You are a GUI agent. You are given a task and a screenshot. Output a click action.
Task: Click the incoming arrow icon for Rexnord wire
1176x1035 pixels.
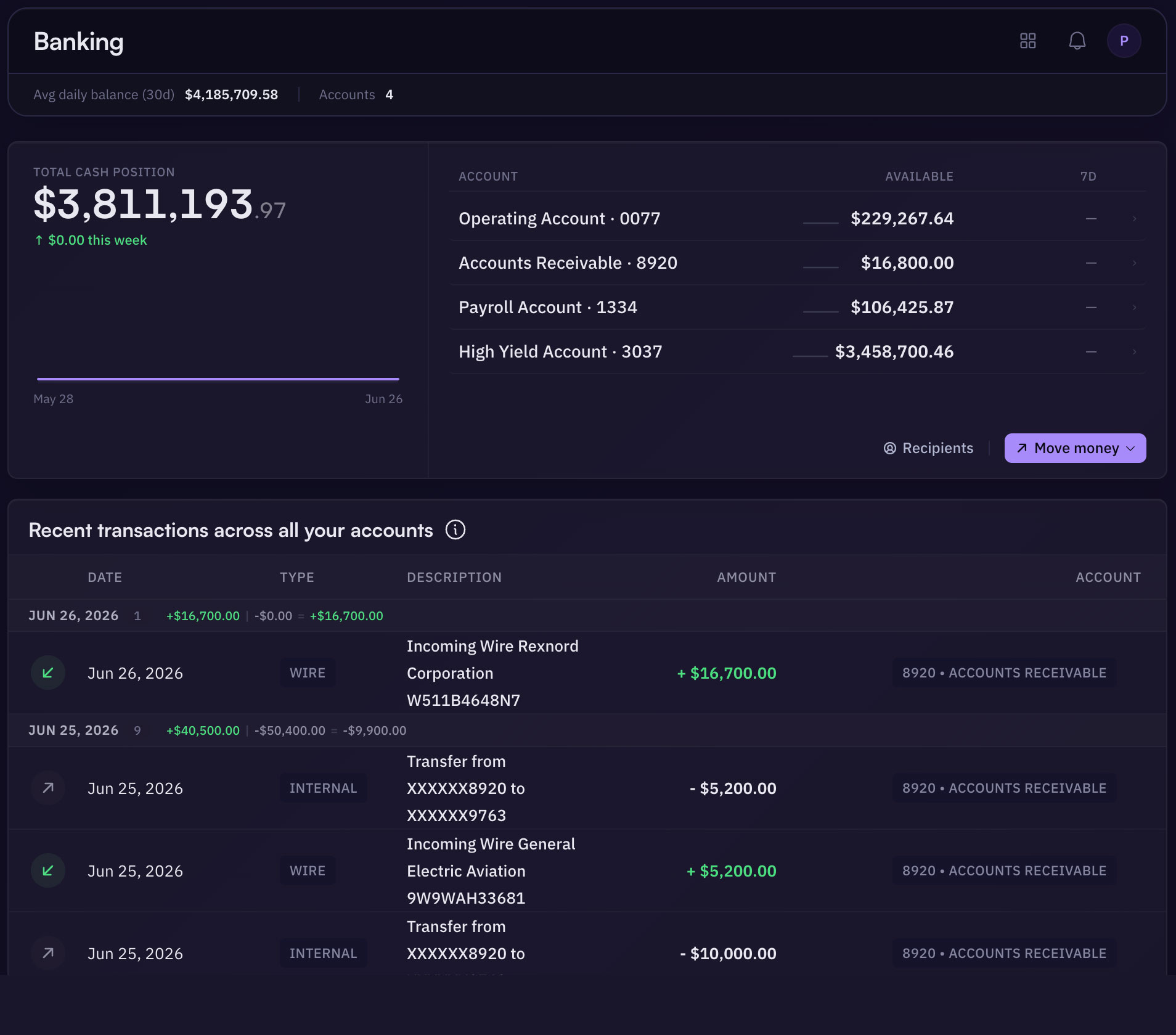click(48, 673)
